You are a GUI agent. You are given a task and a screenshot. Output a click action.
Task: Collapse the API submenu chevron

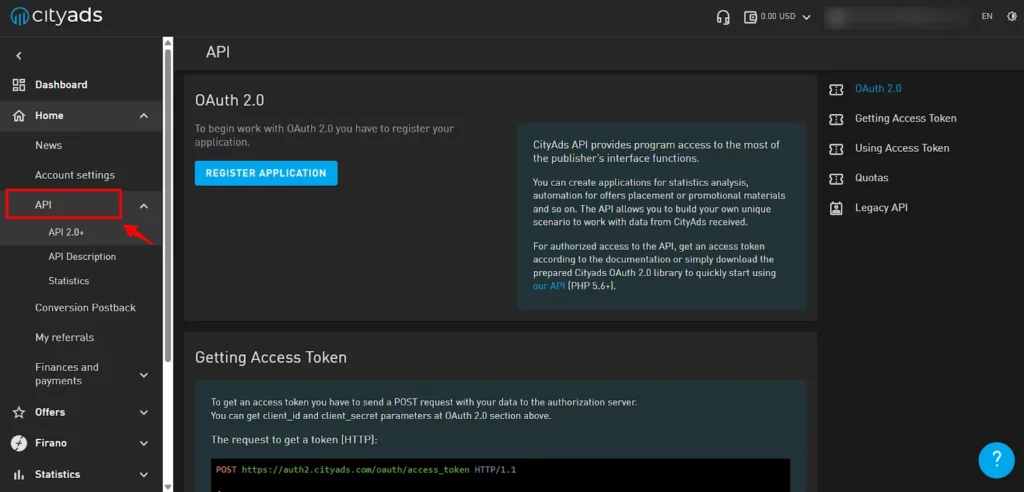[144, 206]
